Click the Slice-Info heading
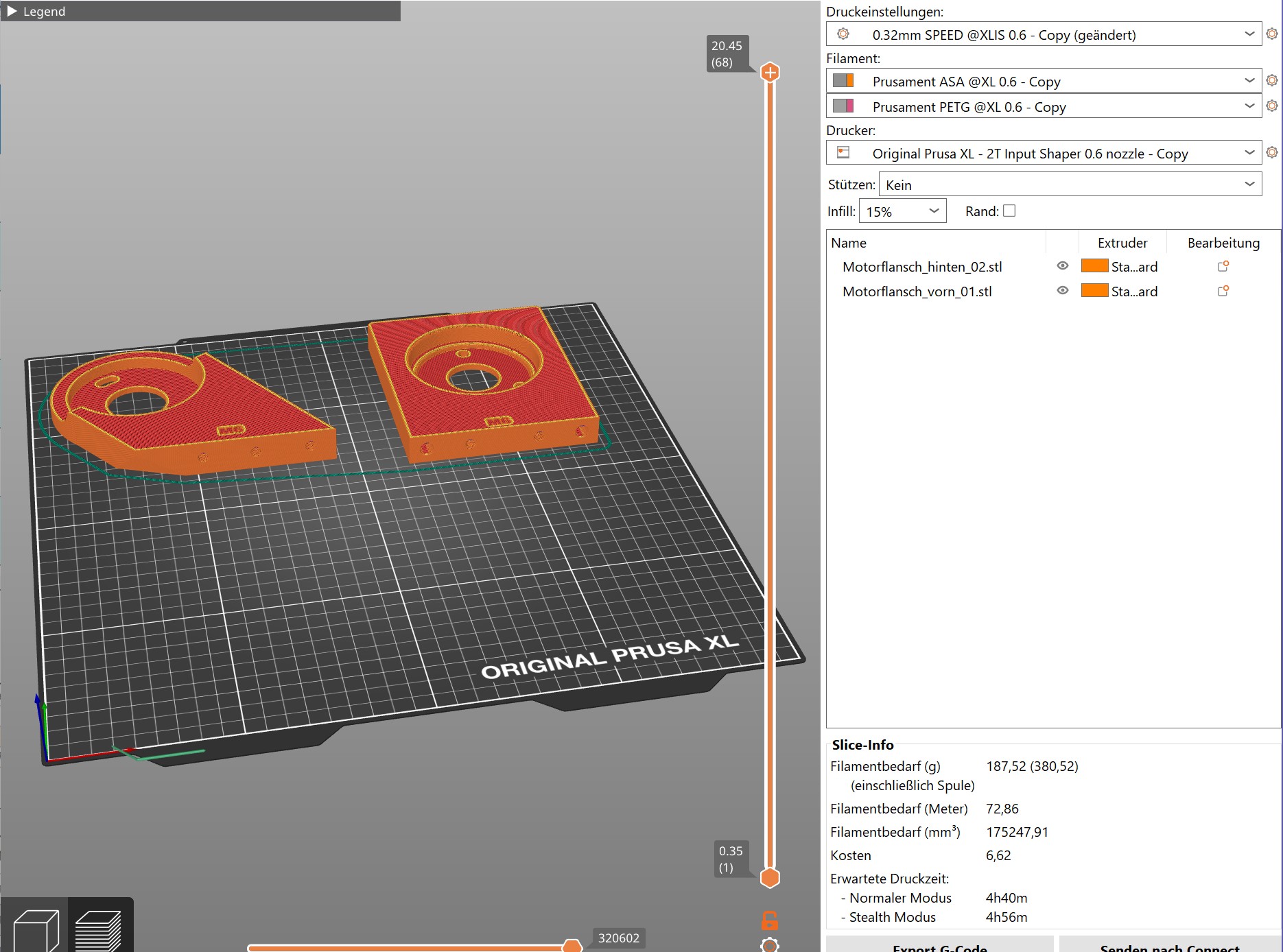The width and height of the screenshot is (1283, 952). tap(862, 745)
